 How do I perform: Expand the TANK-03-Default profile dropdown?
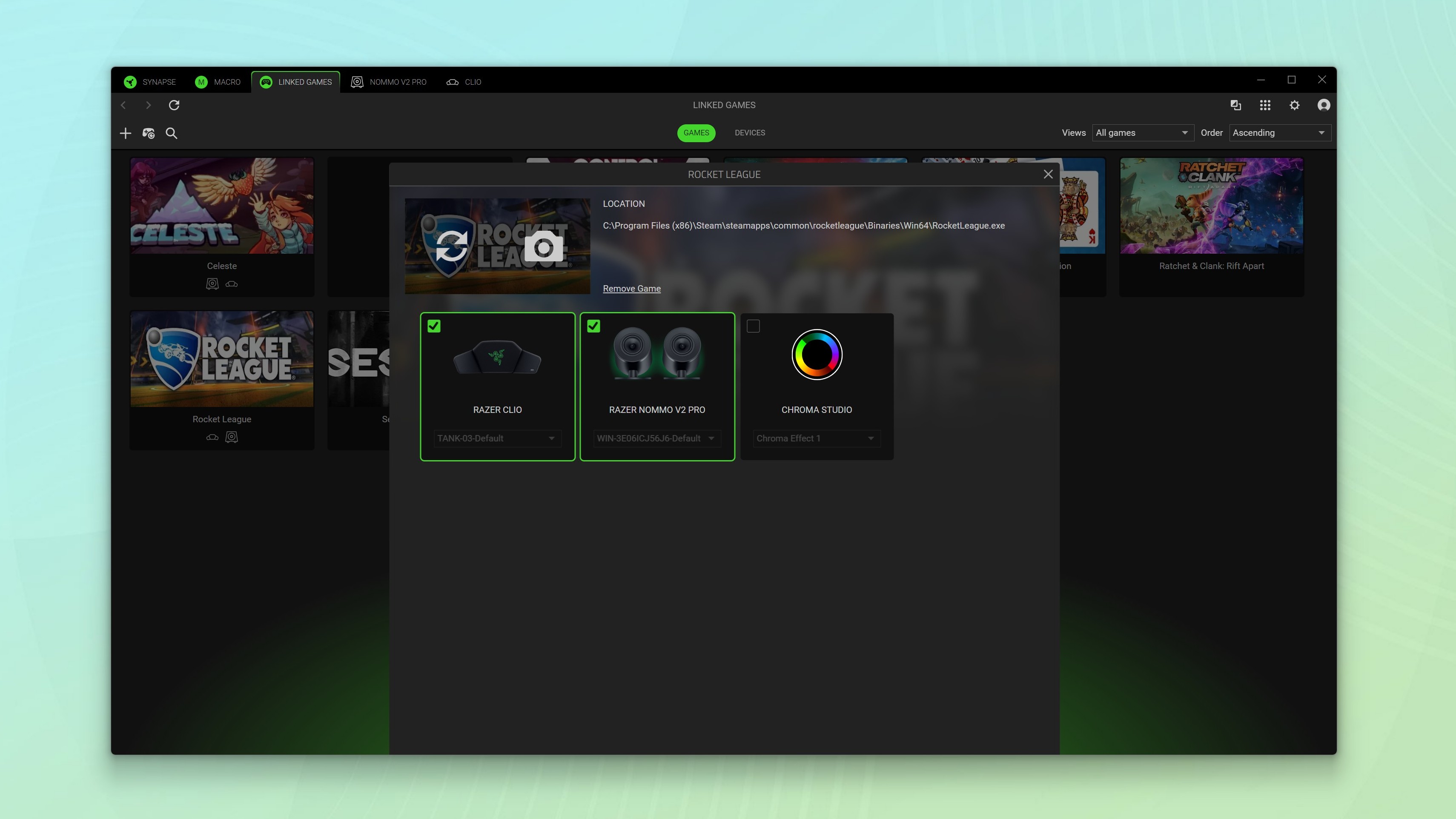497,438
